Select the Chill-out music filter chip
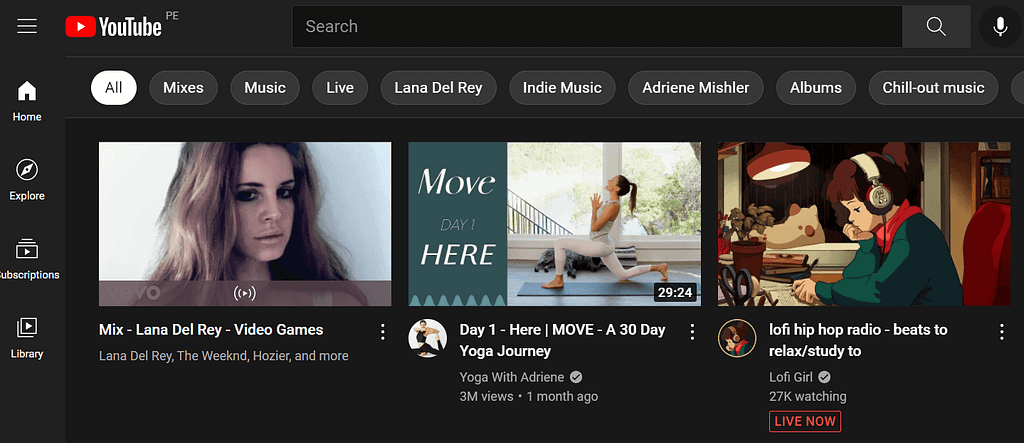Screen dimensions: 1024x443 pyautogui.click(x=933, y=88)
